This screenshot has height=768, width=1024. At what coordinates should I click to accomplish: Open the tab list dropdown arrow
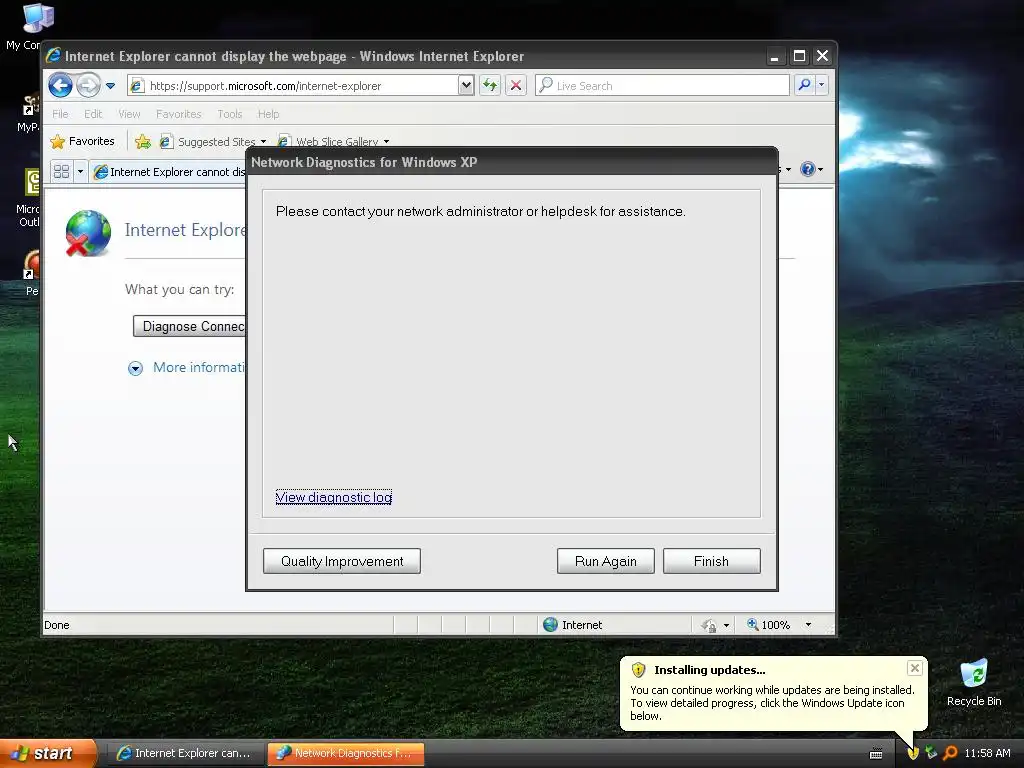[80, 171]
